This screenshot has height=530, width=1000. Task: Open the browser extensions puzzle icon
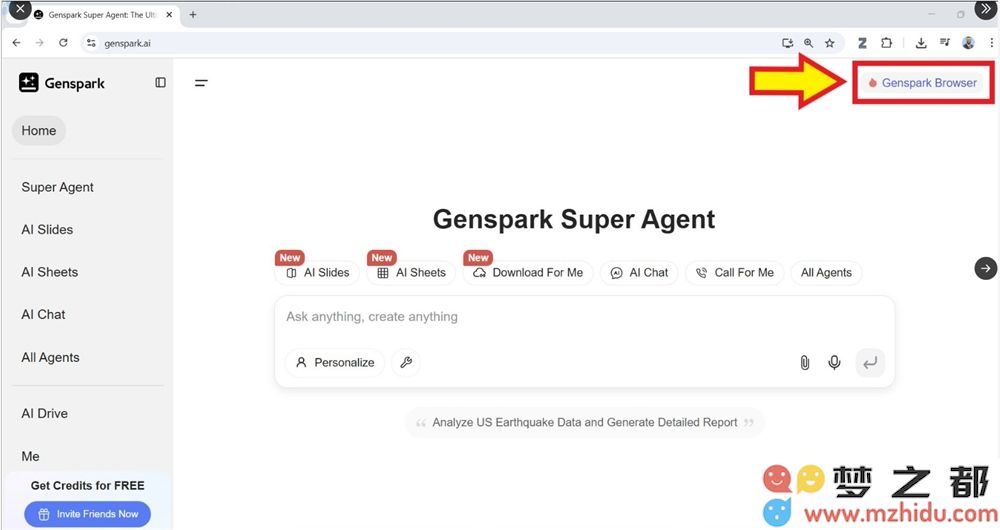(x=886, y=43)
